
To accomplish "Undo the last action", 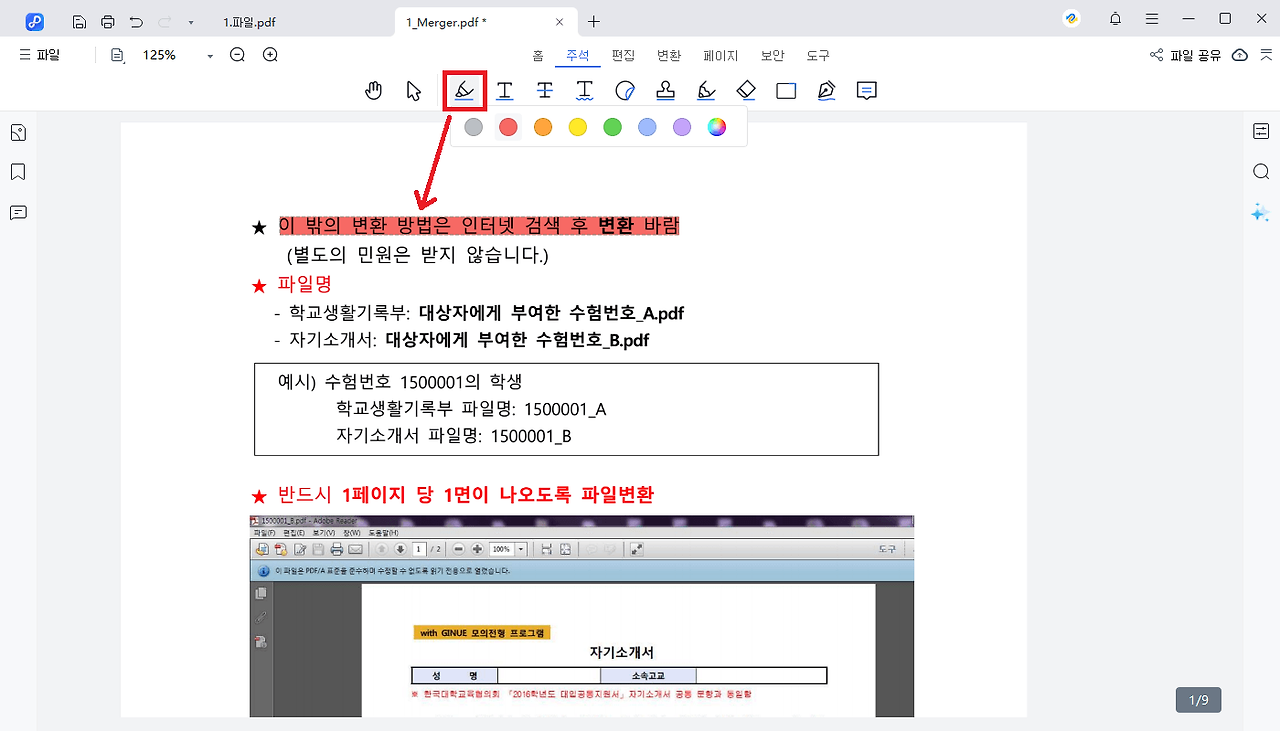I will coord(137,21).
